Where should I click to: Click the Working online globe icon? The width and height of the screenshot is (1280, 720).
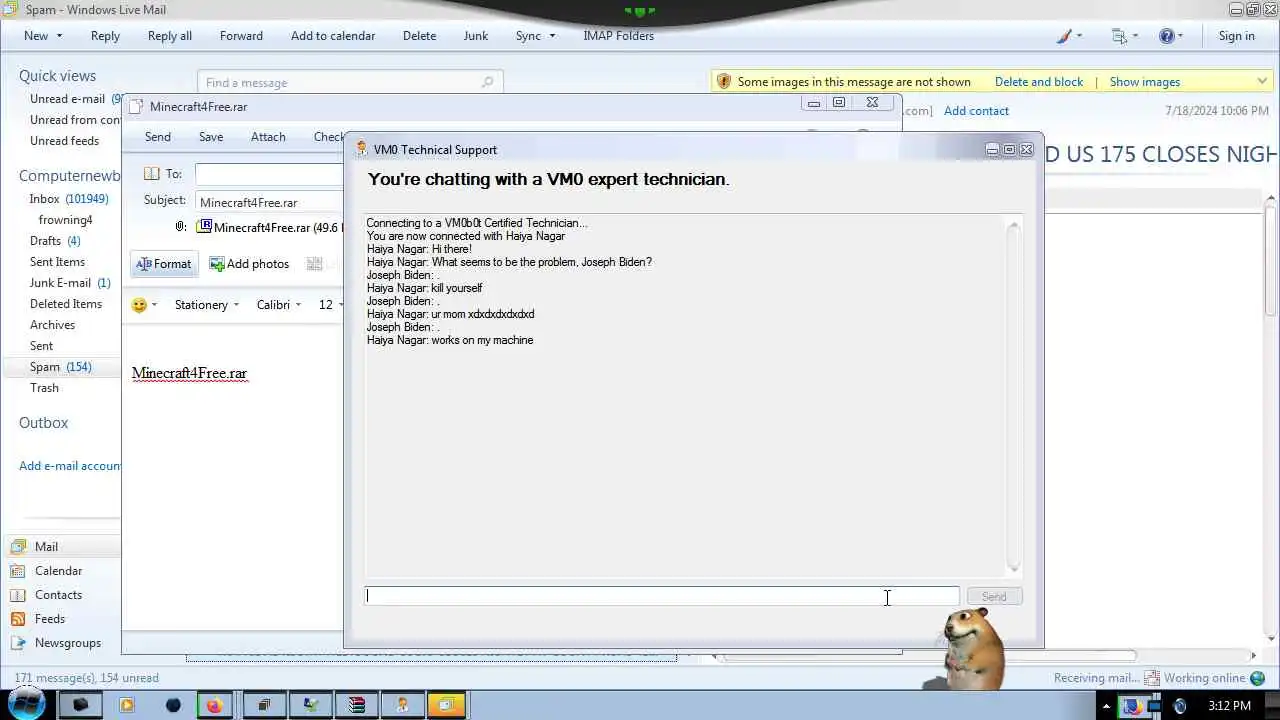coord(1257,678)
